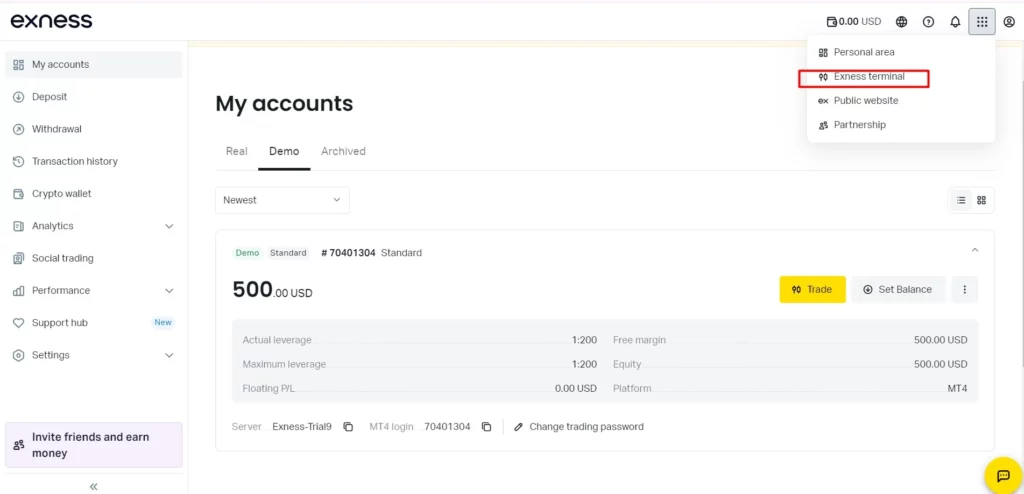The width and height of the screenshot is (1024, 494).
Task: Open the notifications bell
Action: (x=955, y=22)
